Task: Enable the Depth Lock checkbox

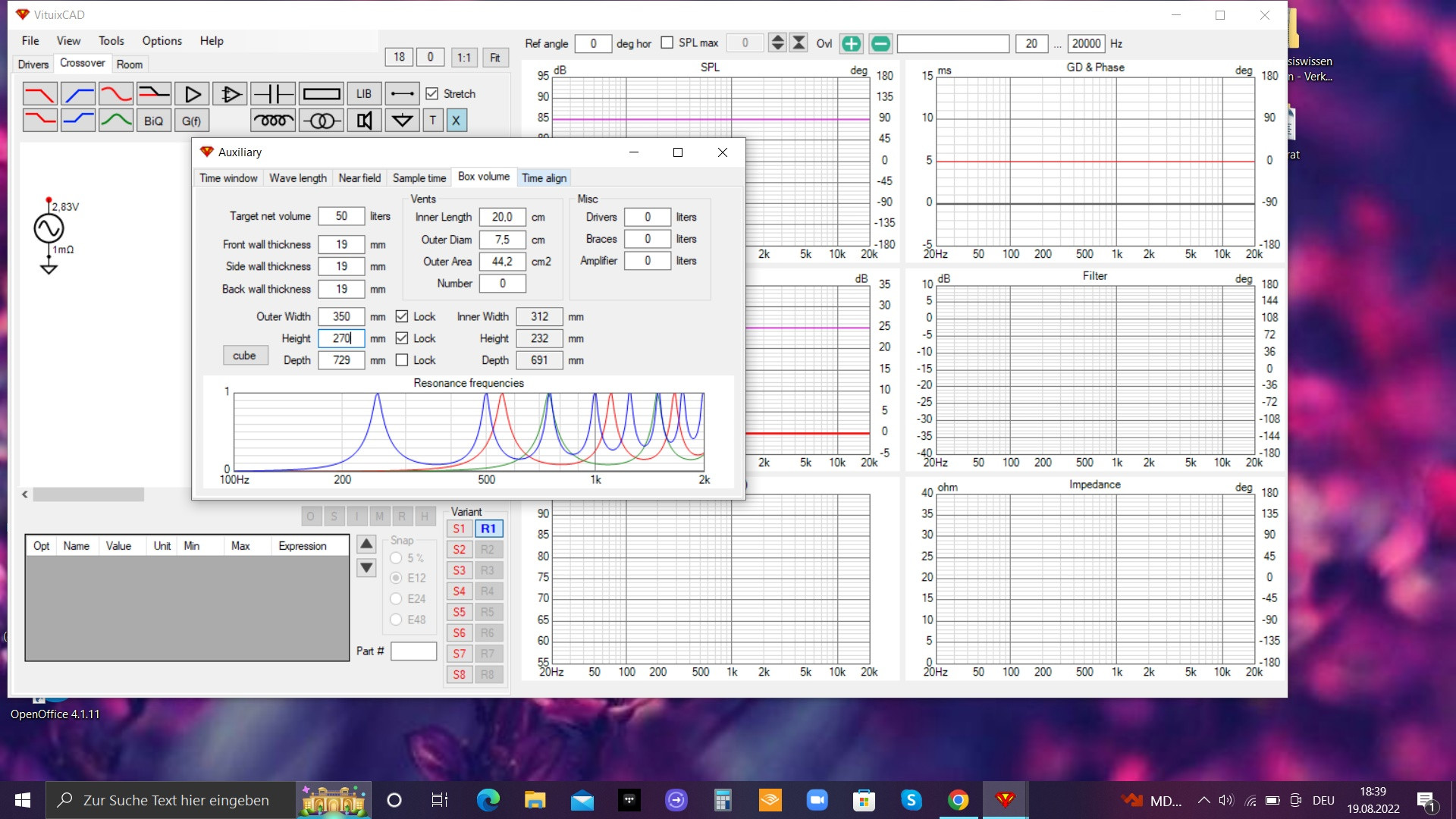Action: pos(402,360)
